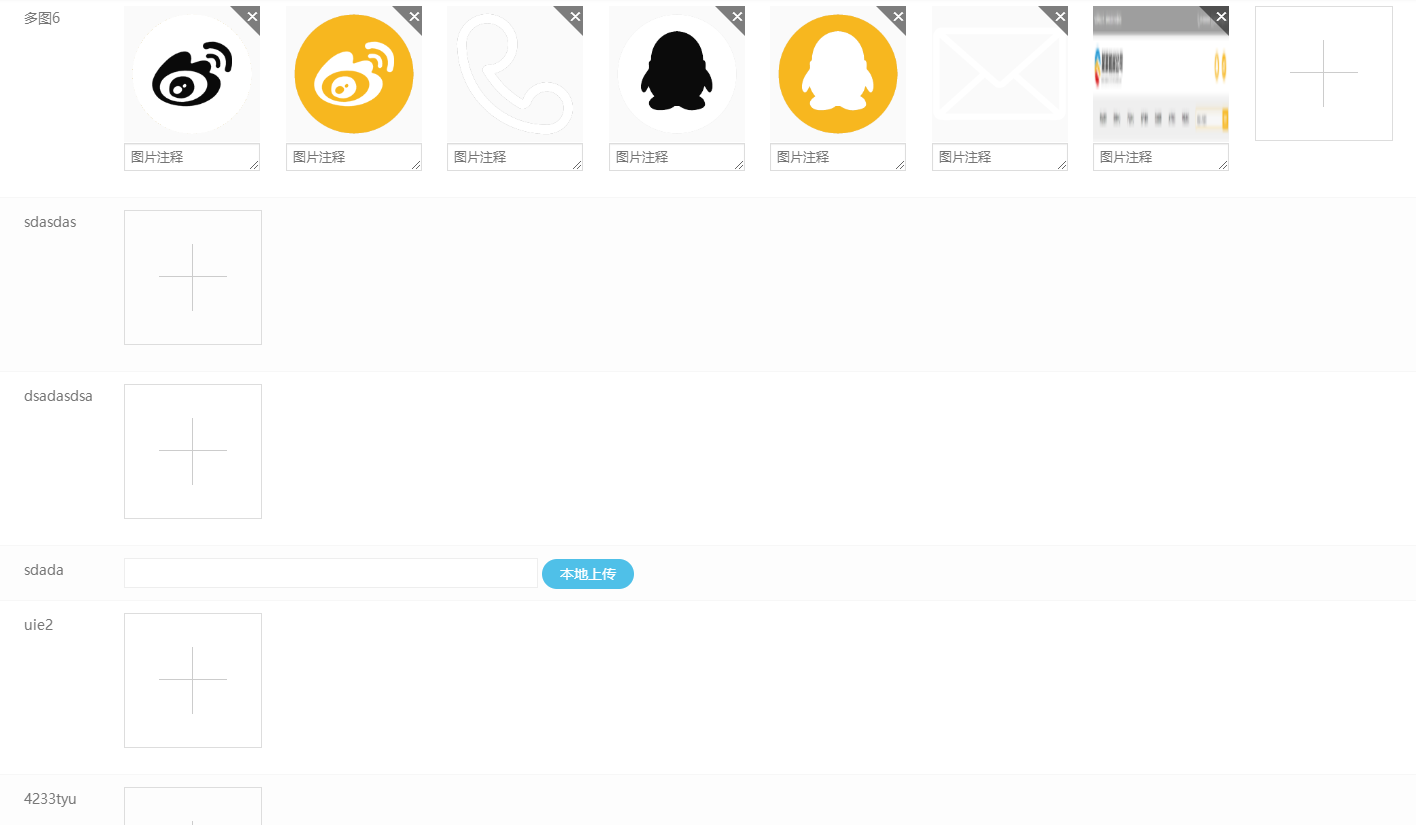The width and height of the screenshot is (1416, 825).
Task: Remove the black Weibo image
Action: click(x=252, y=16)
